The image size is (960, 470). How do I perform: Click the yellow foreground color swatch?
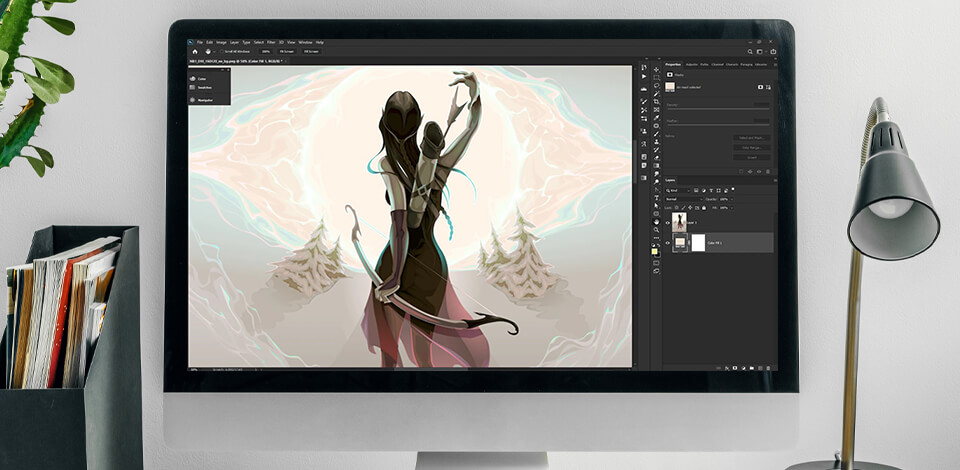click(655, 252)
